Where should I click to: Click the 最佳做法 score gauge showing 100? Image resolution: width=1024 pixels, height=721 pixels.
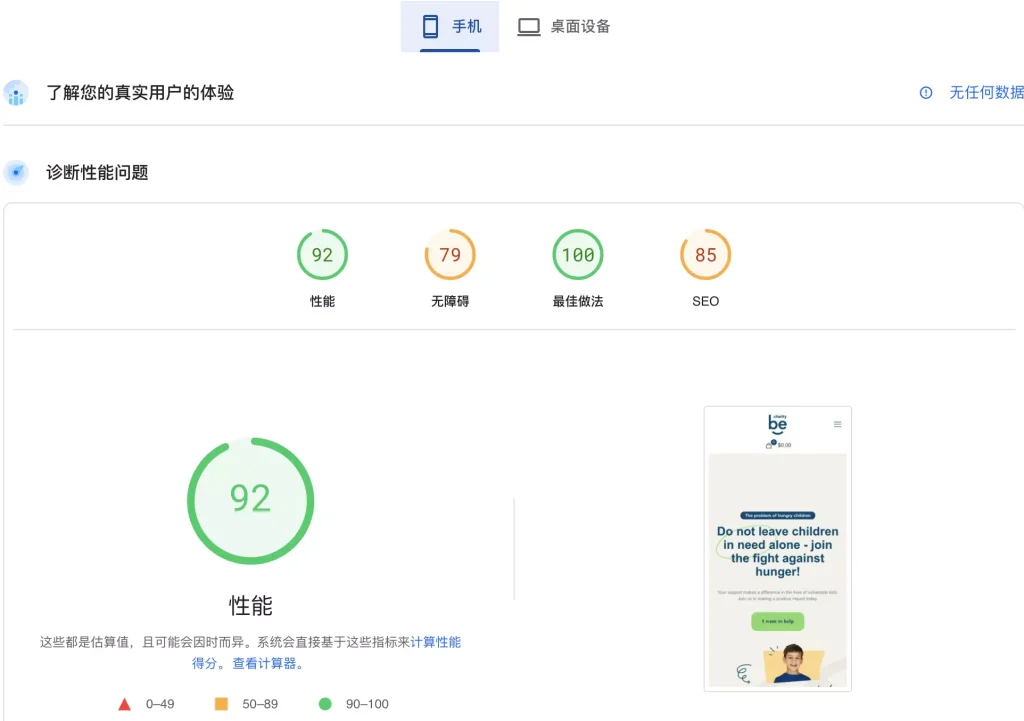point(577,254)
